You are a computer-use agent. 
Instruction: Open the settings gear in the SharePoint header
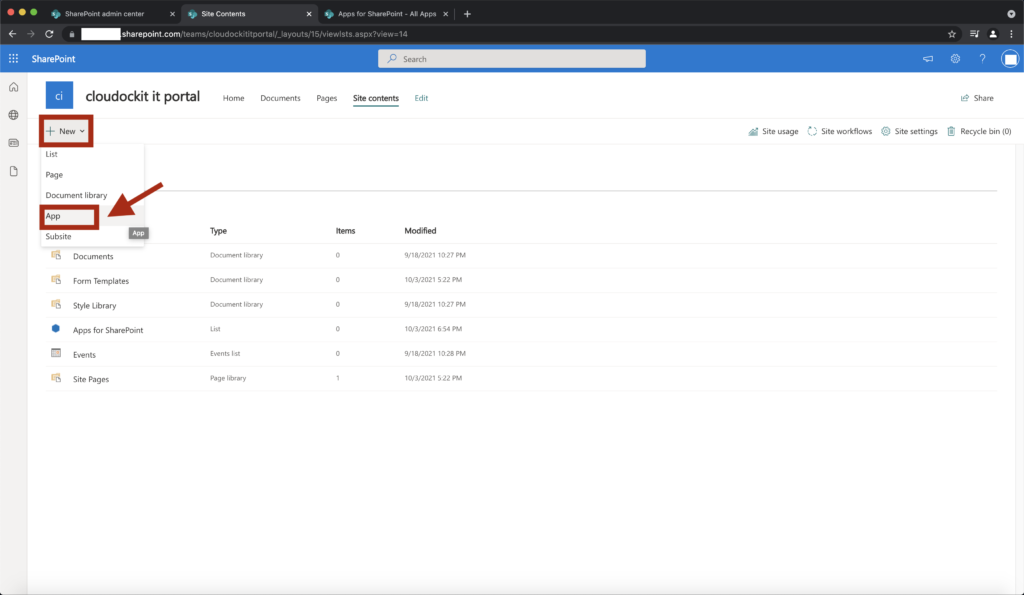(x=955, y=59)
